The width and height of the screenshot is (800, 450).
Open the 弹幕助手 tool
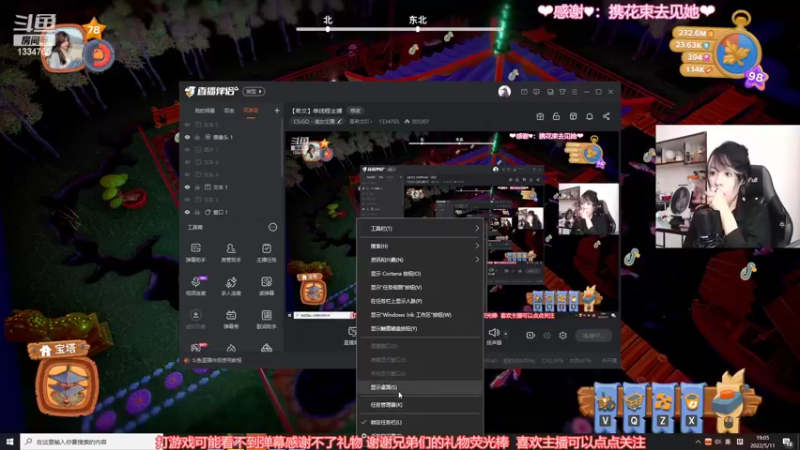[195, 253]
